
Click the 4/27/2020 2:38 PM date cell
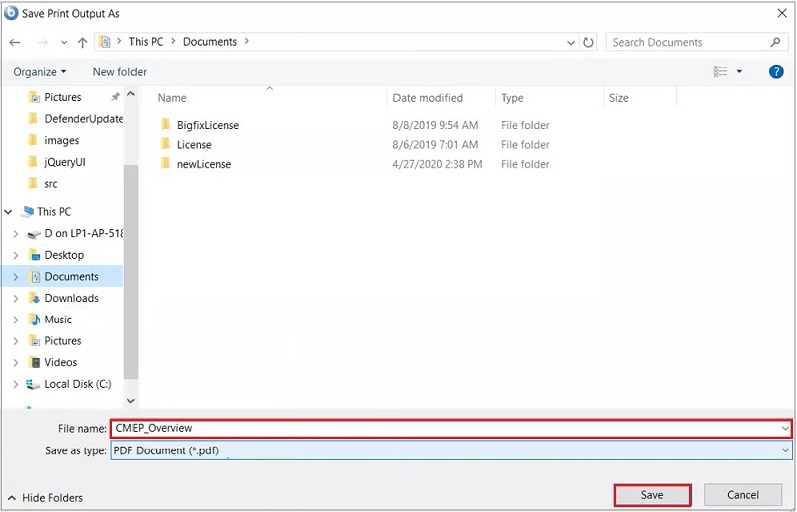(x=437, y=164)
